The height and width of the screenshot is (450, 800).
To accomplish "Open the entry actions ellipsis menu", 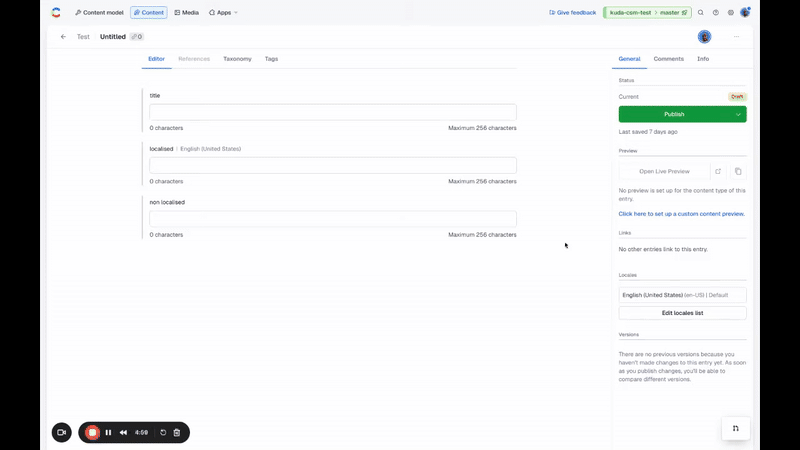I will (736, 37).
